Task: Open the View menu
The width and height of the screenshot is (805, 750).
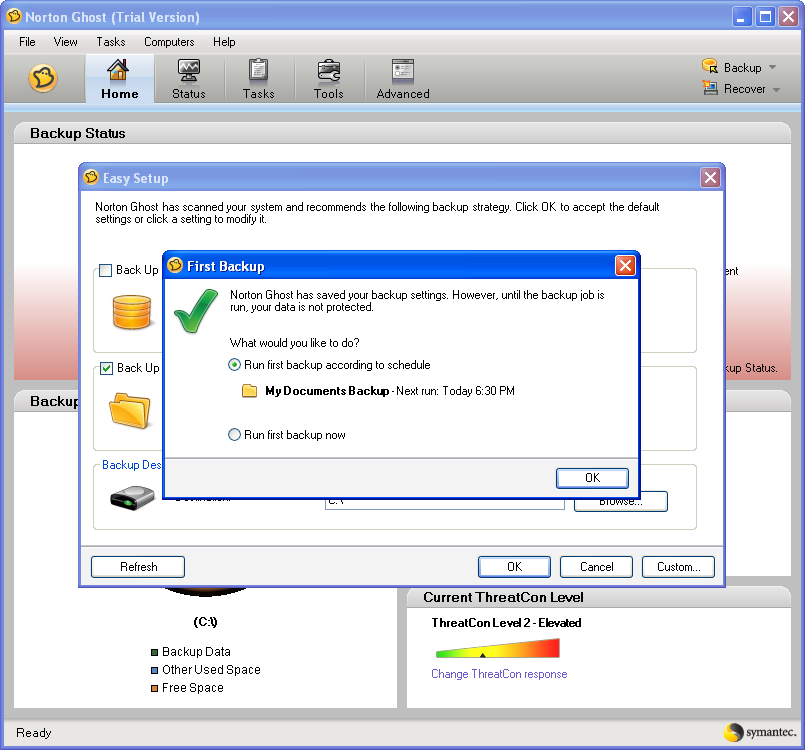Action: [66, 42]
